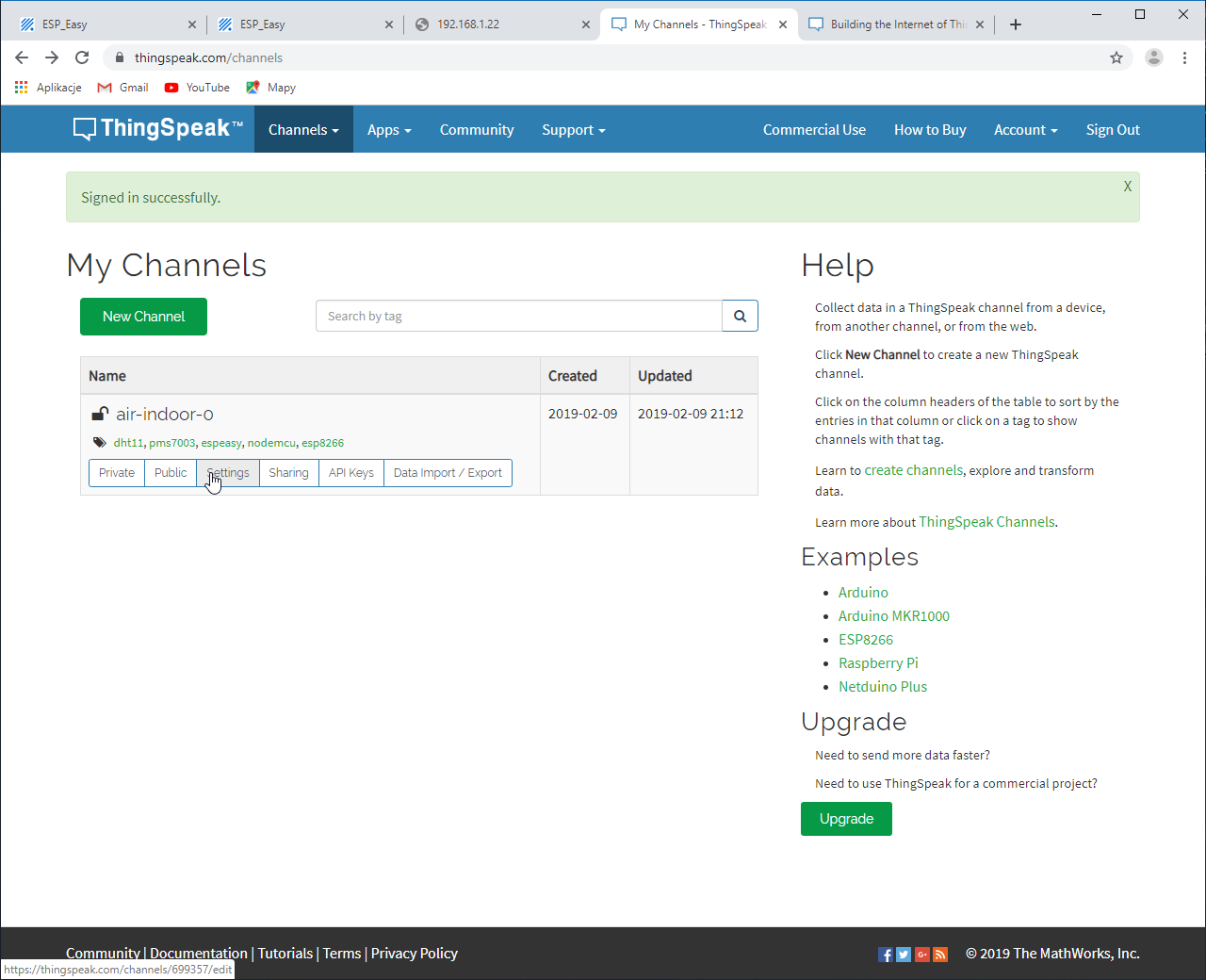Open the Public view button

tap(171, 473)
